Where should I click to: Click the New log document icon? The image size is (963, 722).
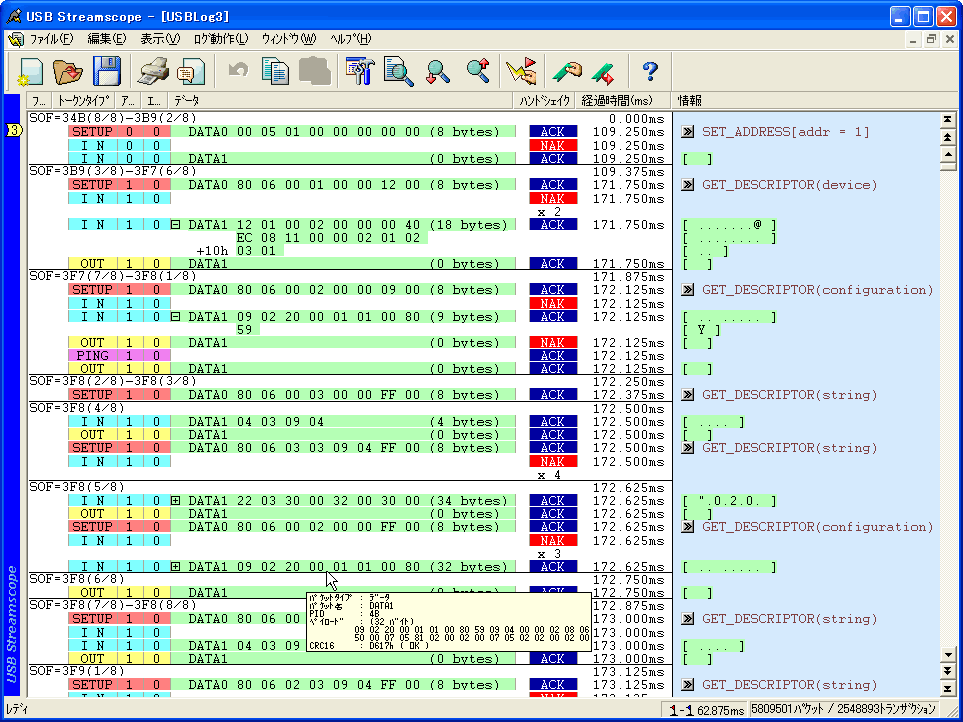coord(31,71)
